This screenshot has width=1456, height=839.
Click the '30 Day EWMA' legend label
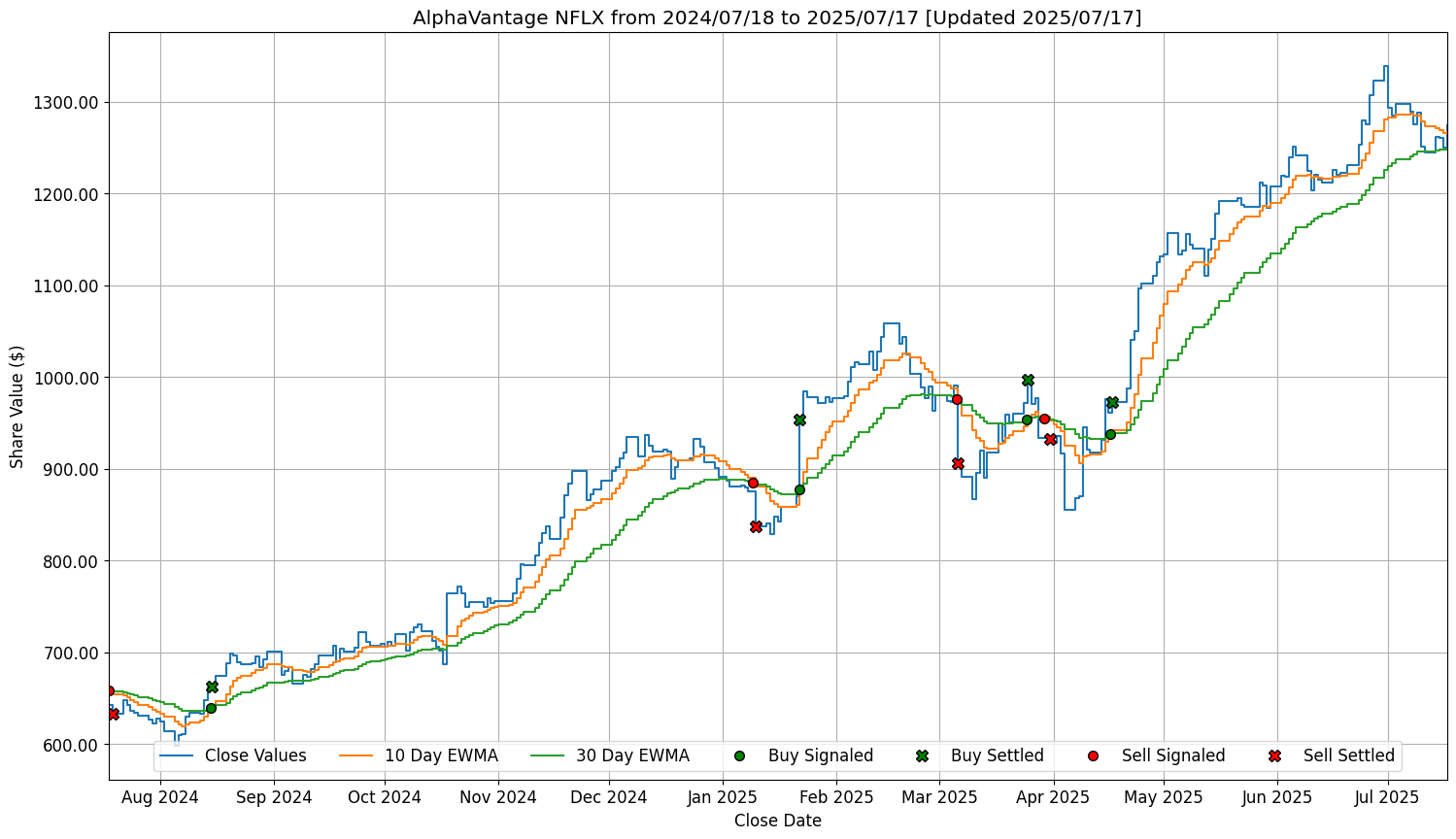(x=632, y=755)
